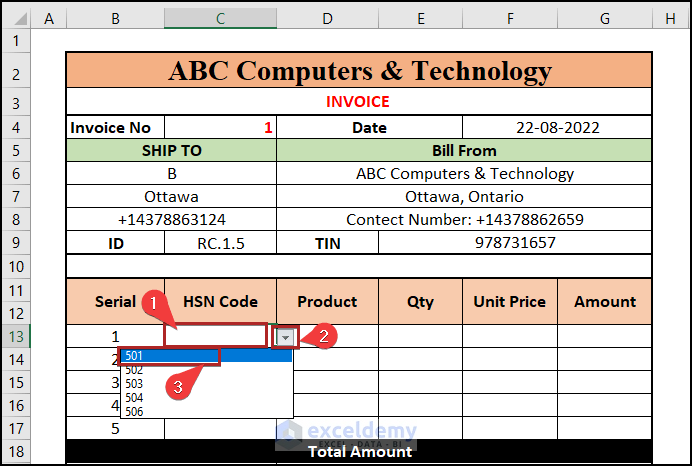Select row 17 header
Viewport: 692px width, 466px height.
(x=16, y=428)
